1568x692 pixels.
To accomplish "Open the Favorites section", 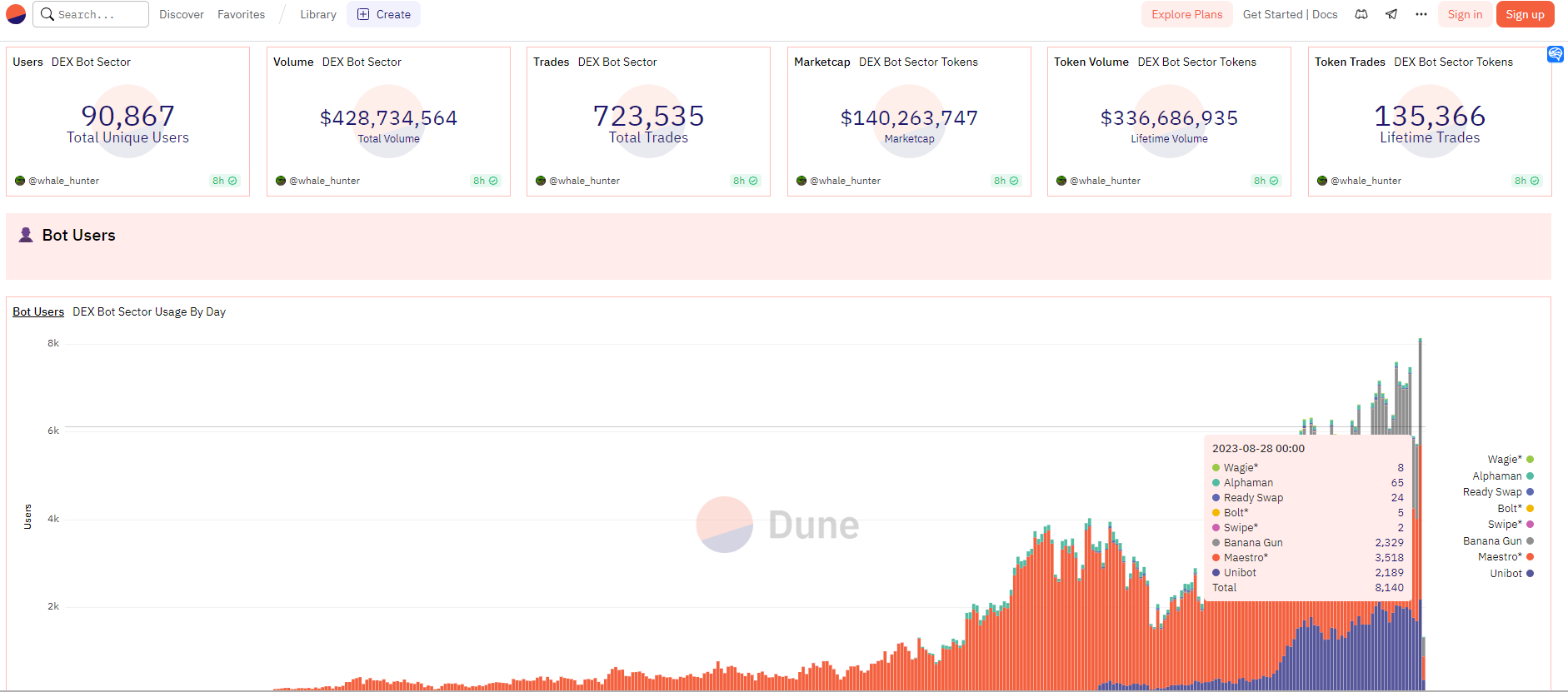I will pyautogui.click(x=241, y=14).
